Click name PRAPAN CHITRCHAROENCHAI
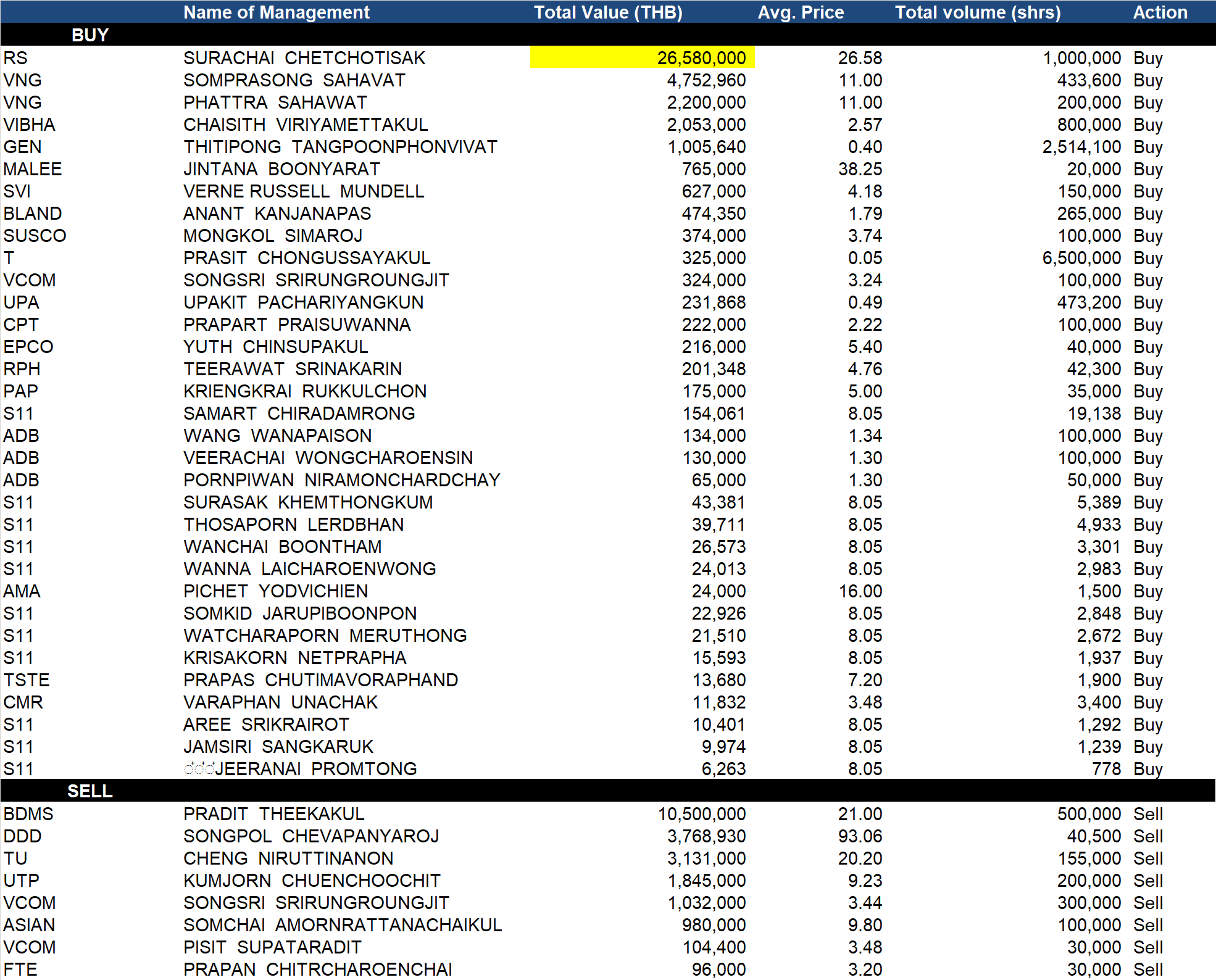The width and height of the screenshot is (1216, 980). pyautogui.click(x=318, y=970)
